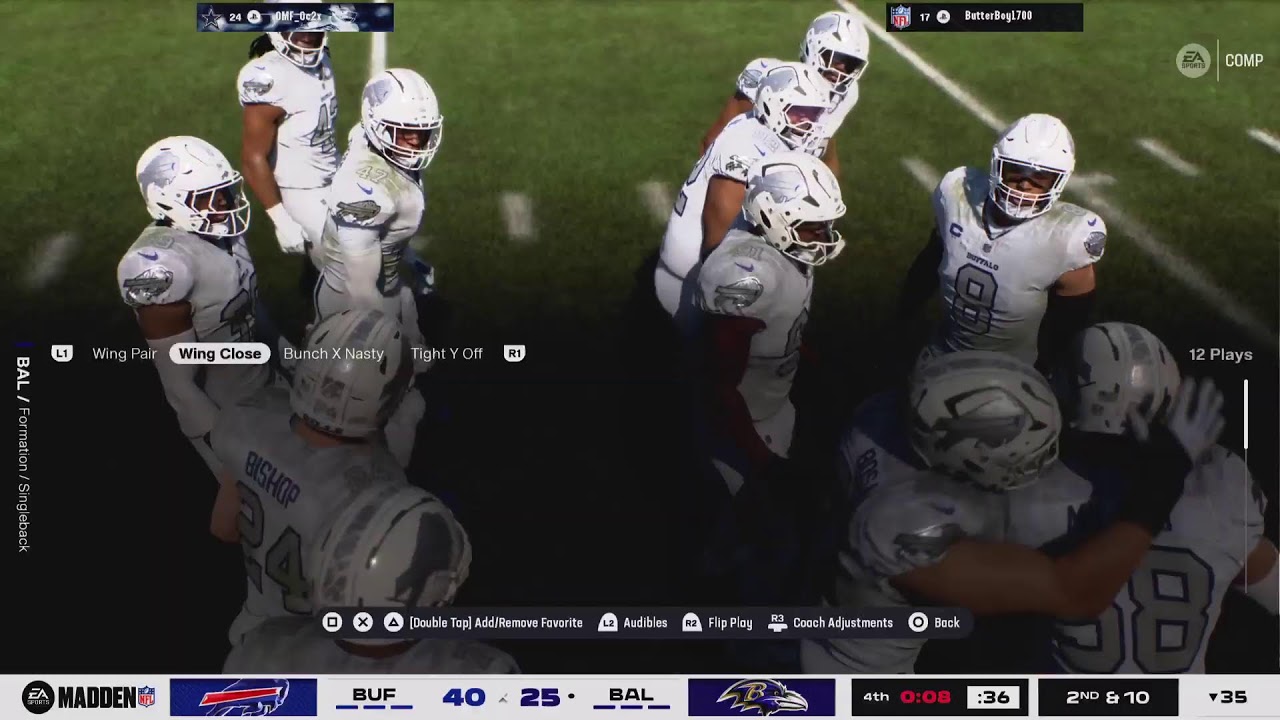Choose the Bunch X Nasty formation
The height and width of the screenshot is (720, 1280).
[333, 353]
